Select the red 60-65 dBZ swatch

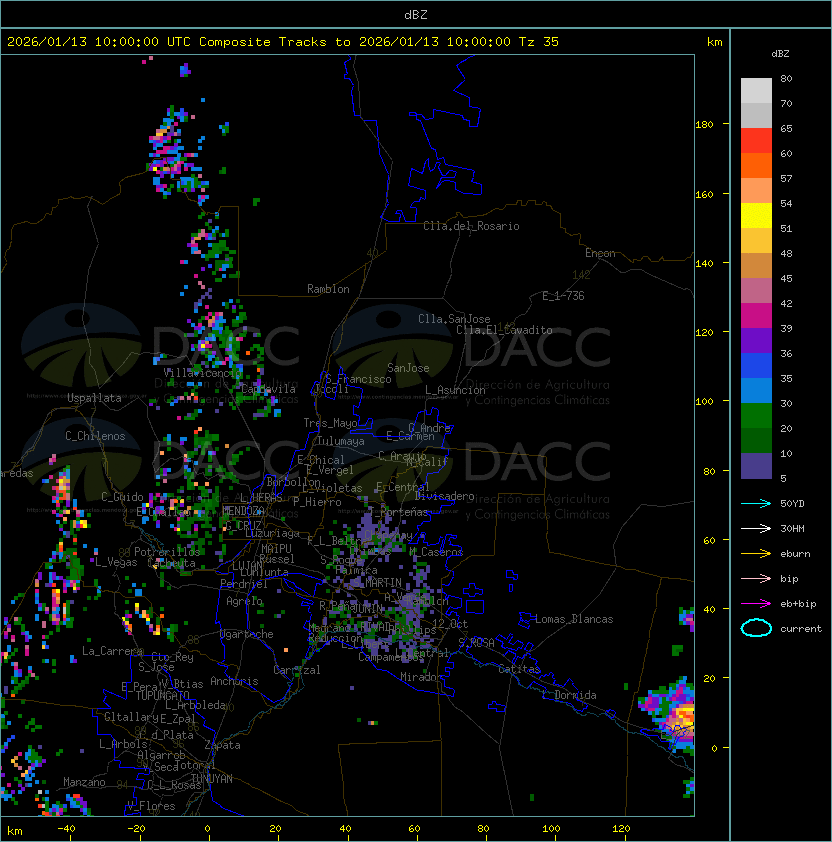[756, 141]
